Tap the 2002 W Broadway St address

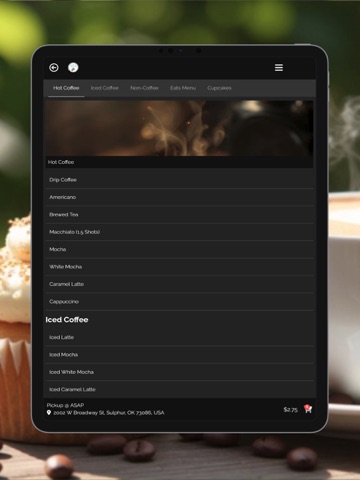click(x=109, y=413)
